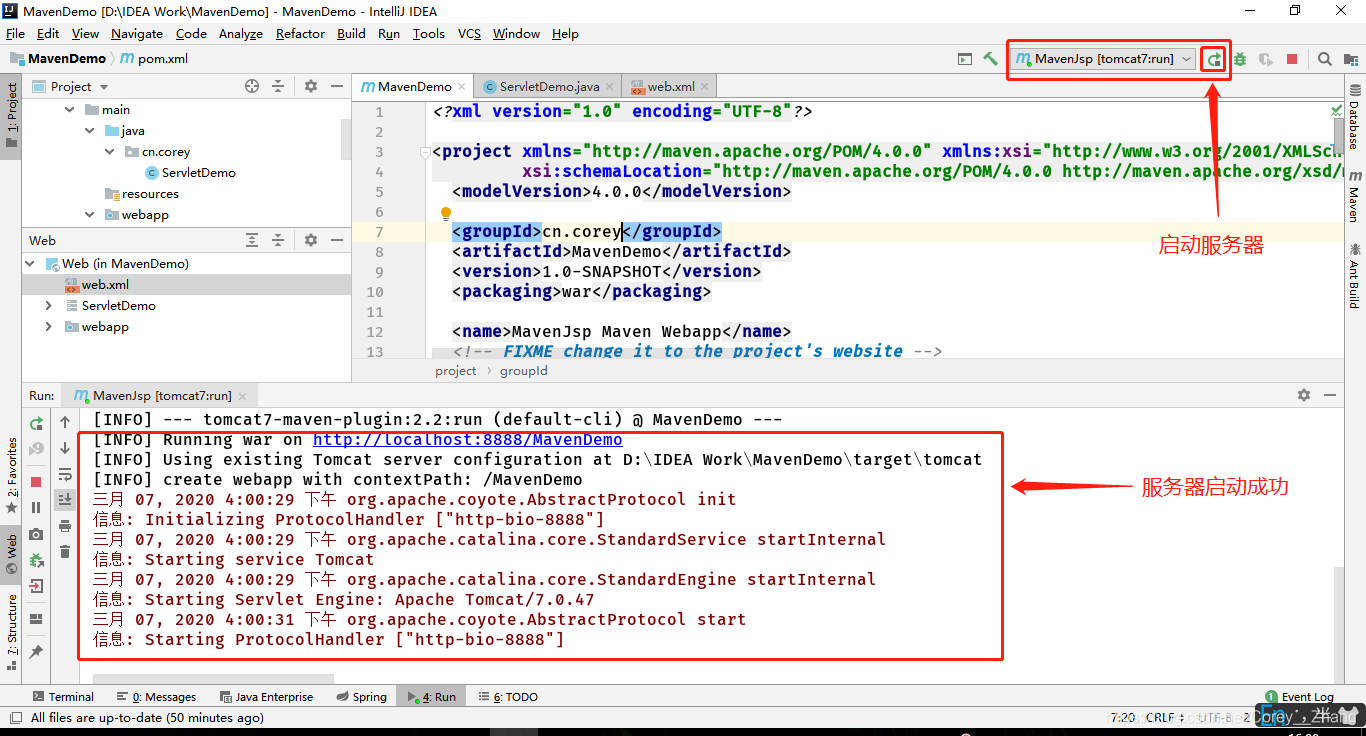
Task: Hide the Project panel with minus icon
Action: tap(336, 86)
